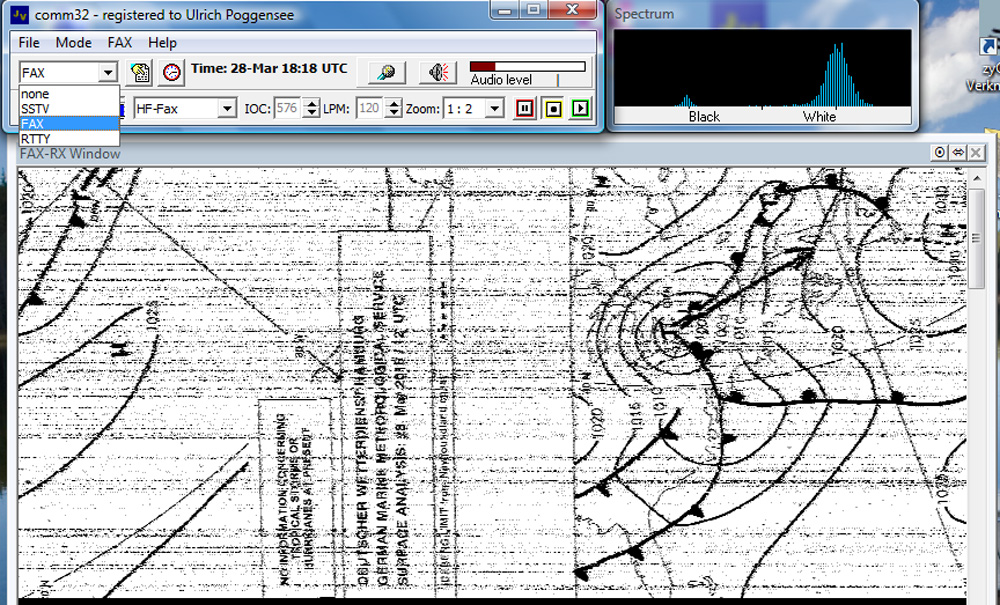Expand the HF-Fax preset dropdown
The width and height of the screenshot is (1000, 605).
click(227, 108)
